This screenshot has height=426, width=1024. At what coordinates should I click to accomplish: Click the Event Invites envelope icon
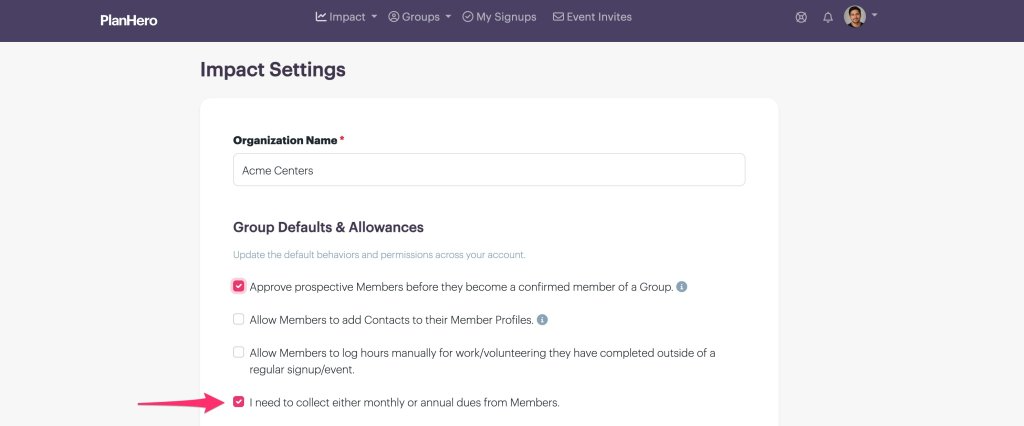tap(558, 16)
